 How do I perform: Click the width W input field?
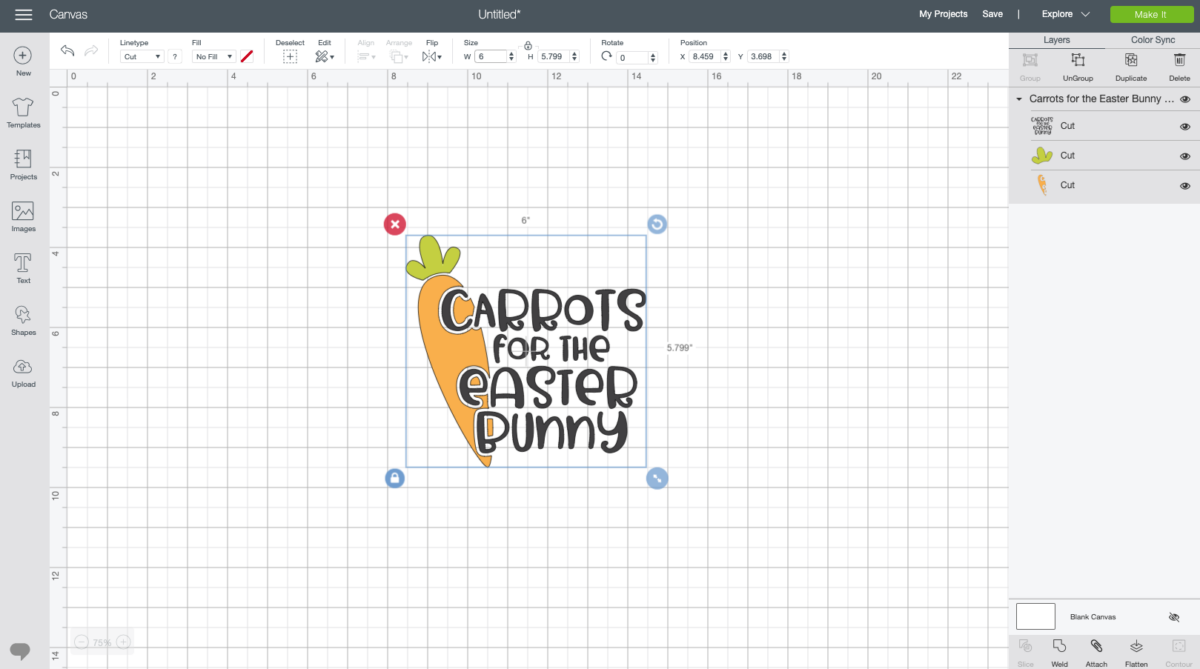491,57
